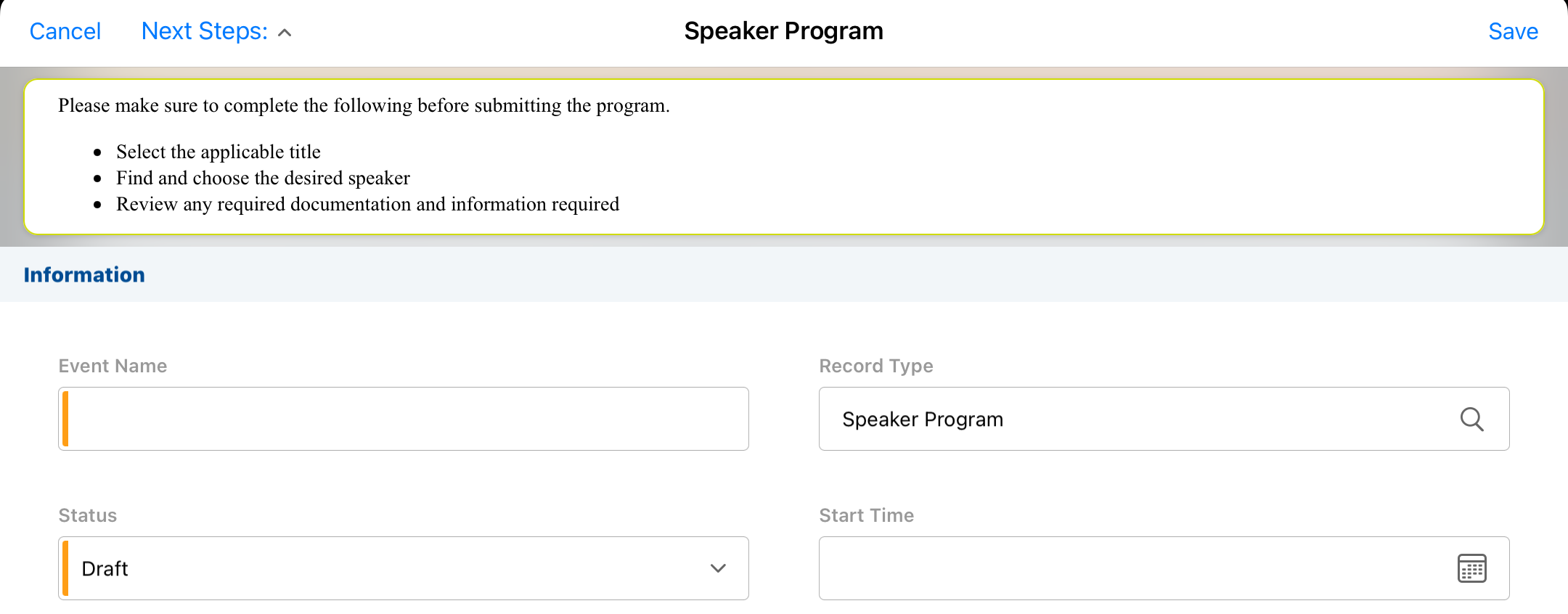The height and width of the screenshot is (614, 1568).
Task: Focus the Event Name text field
Action: tap(404, 419)
